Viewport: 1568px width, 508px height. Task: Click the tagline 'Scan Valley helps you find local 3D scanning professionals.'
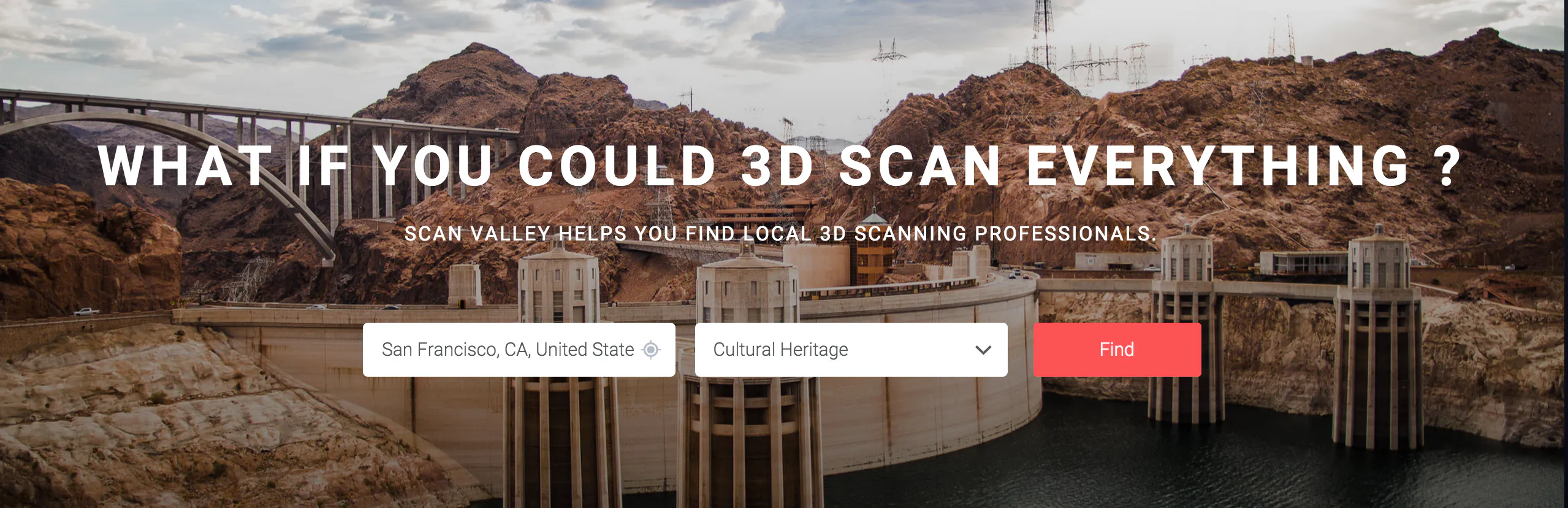(780, 234)
